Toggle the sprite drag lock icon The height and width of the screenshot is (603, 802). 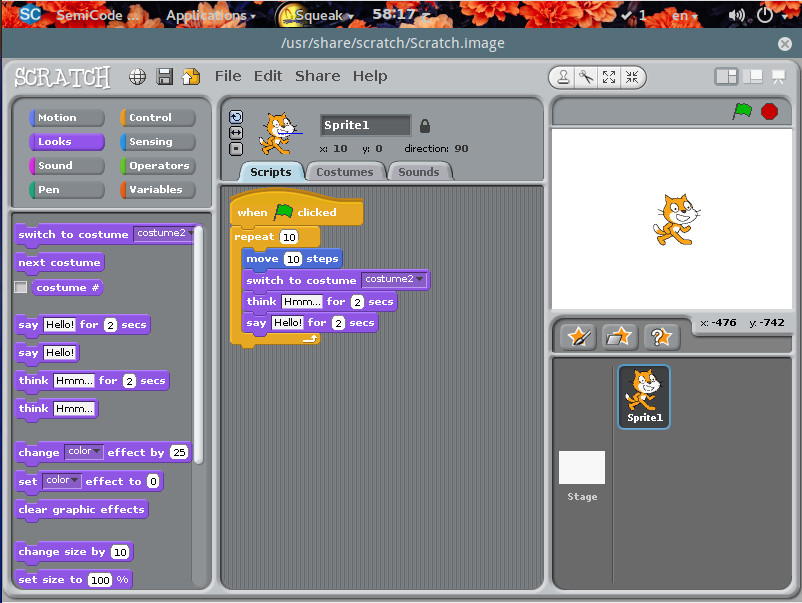(x=425, y=126)
